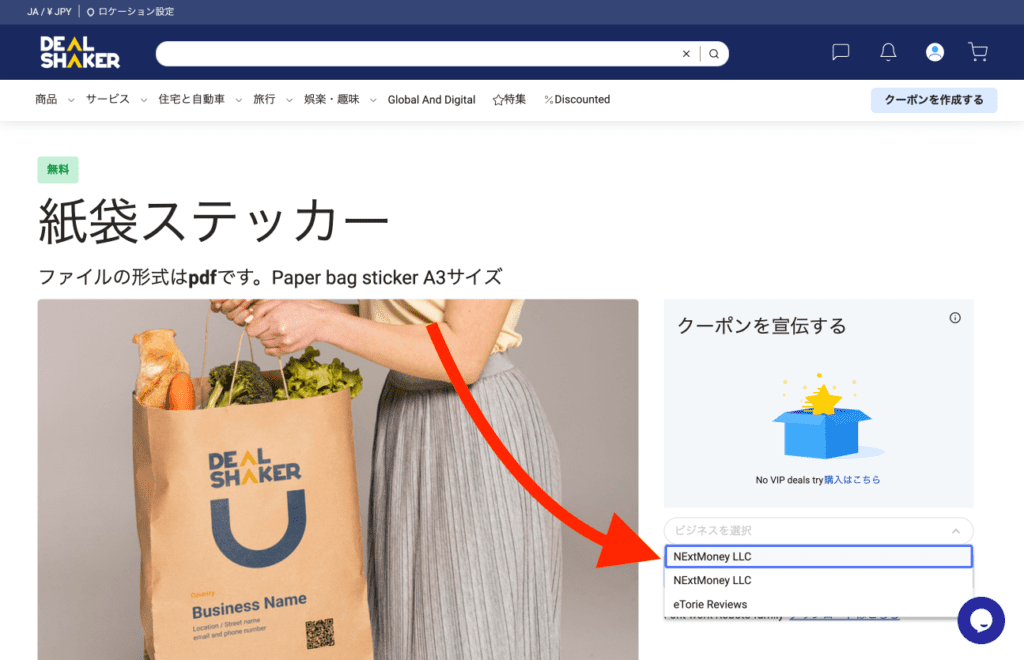Viewport: 1024px width, 660px height.
Task: Open the ロケーション設定 location settings link
Action: (x=136, y=12)
